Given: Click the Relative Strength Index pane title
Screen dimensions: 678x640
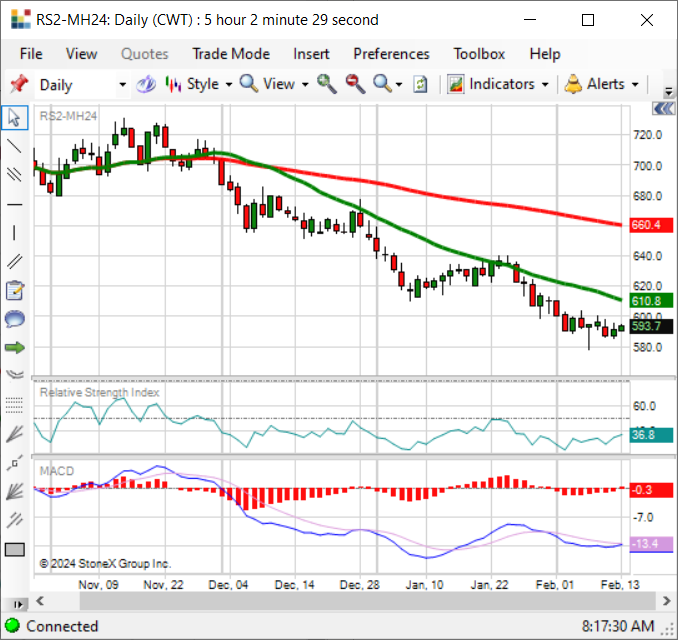Looking at the screenshot, I should click(x=99, y=392).
